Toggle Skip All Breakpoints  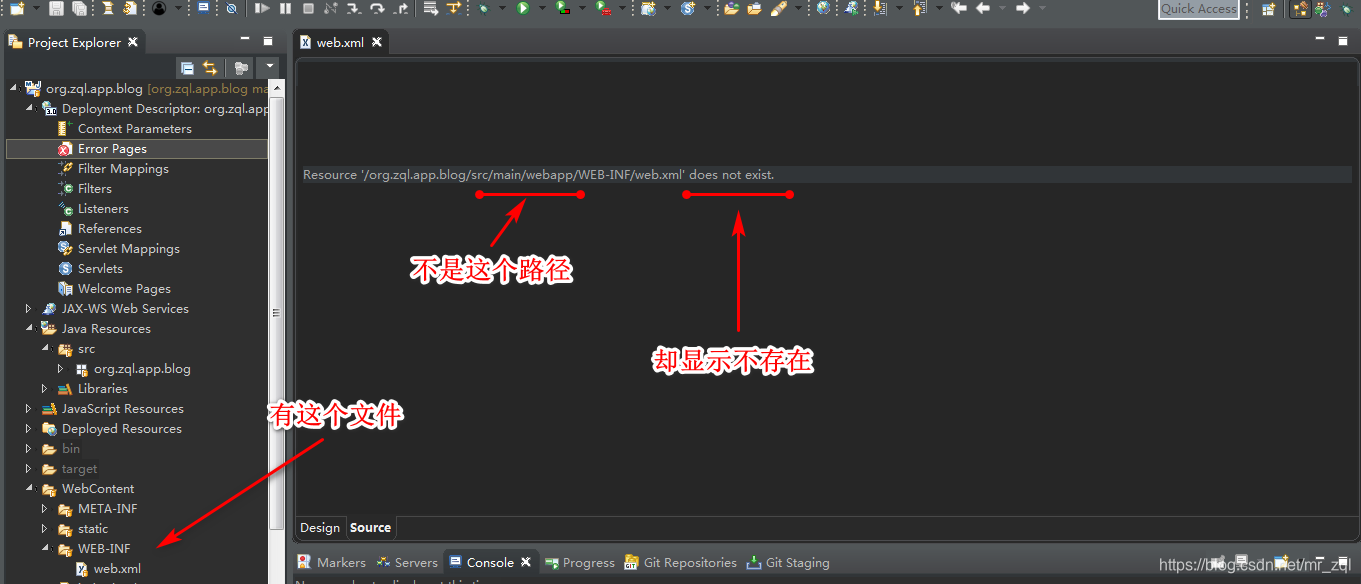coord(231,8)
